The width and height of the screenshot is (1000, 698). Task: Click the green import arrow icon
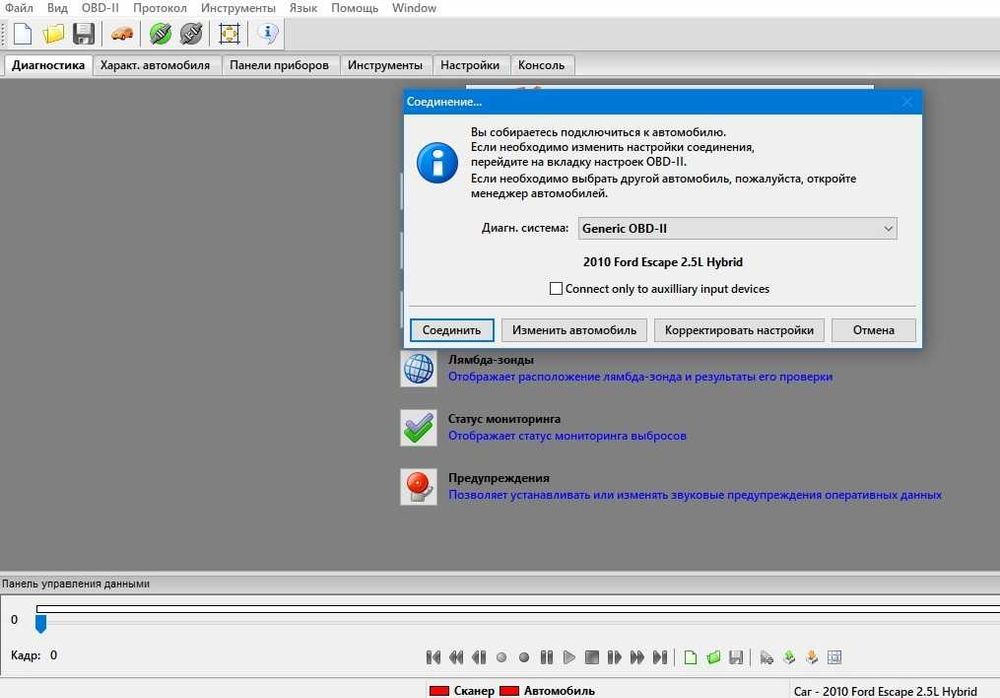(x=790, y=657)
